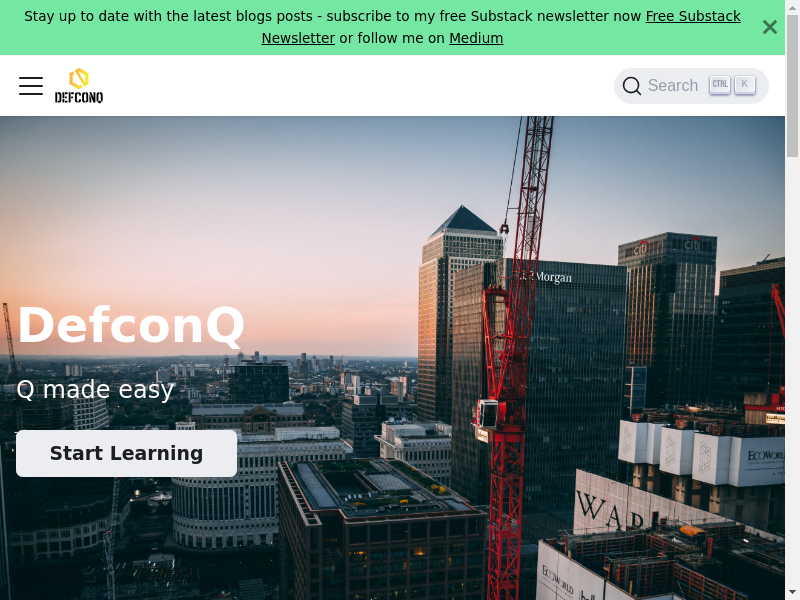Click the CTRL key badge in search
The width and height of the screenshot is (800, 600).
720,85
